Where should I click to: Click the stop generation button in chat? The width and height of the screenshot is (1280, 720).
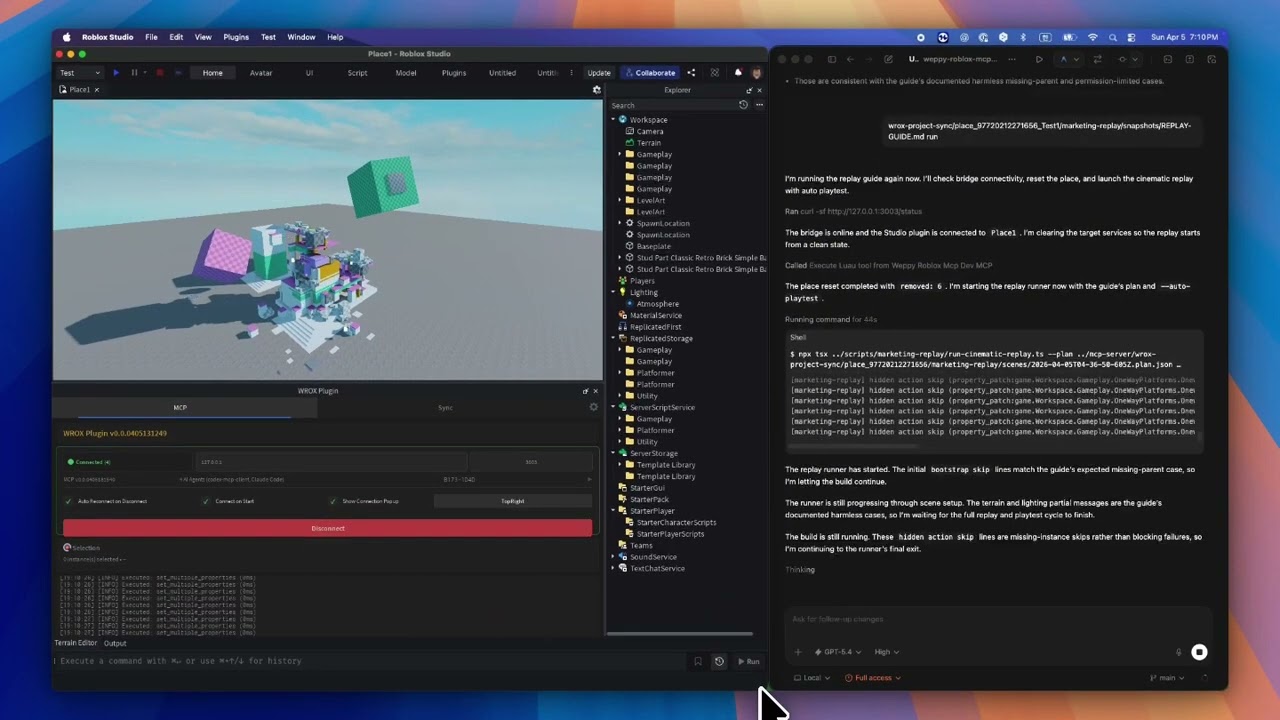[x=1199, y=652]
